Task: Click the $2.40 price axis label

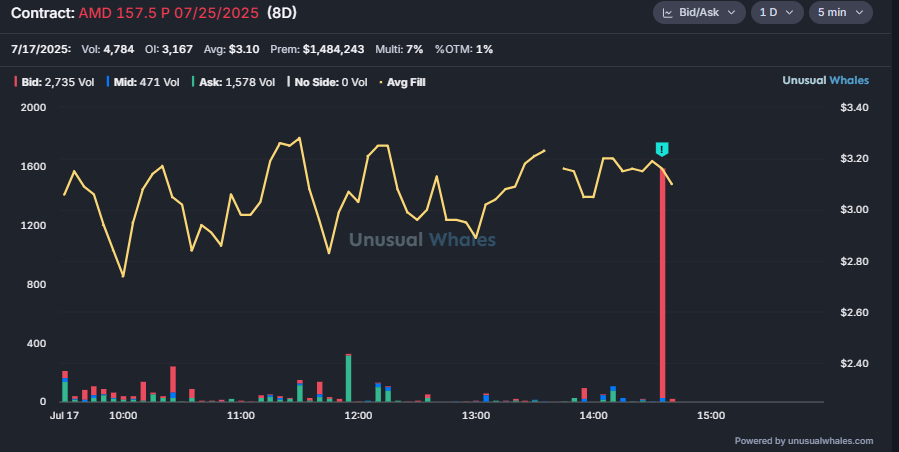Action: 854,363
